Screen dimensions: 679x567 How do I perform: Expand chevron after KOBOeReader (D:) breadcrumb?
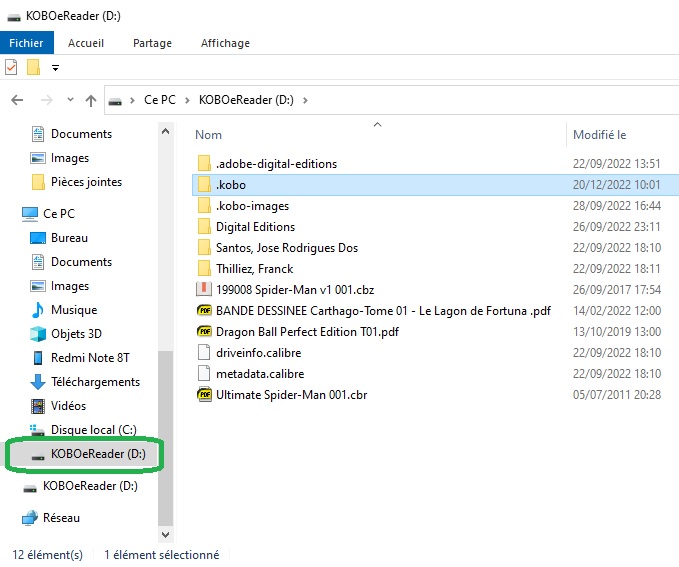[x=305, y=100]
